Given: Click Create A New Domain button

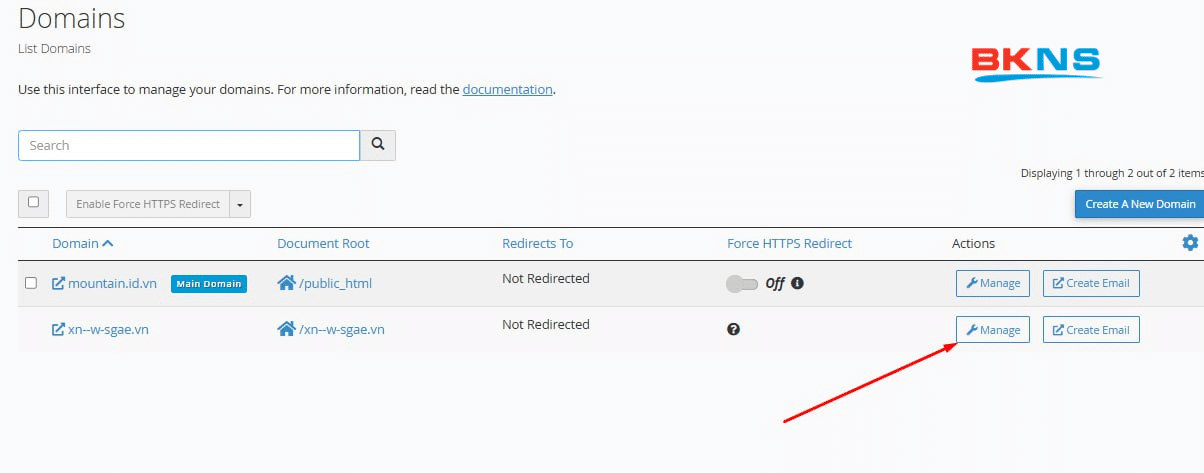Looking at the screenshot, I should [x=1139, y=204].
